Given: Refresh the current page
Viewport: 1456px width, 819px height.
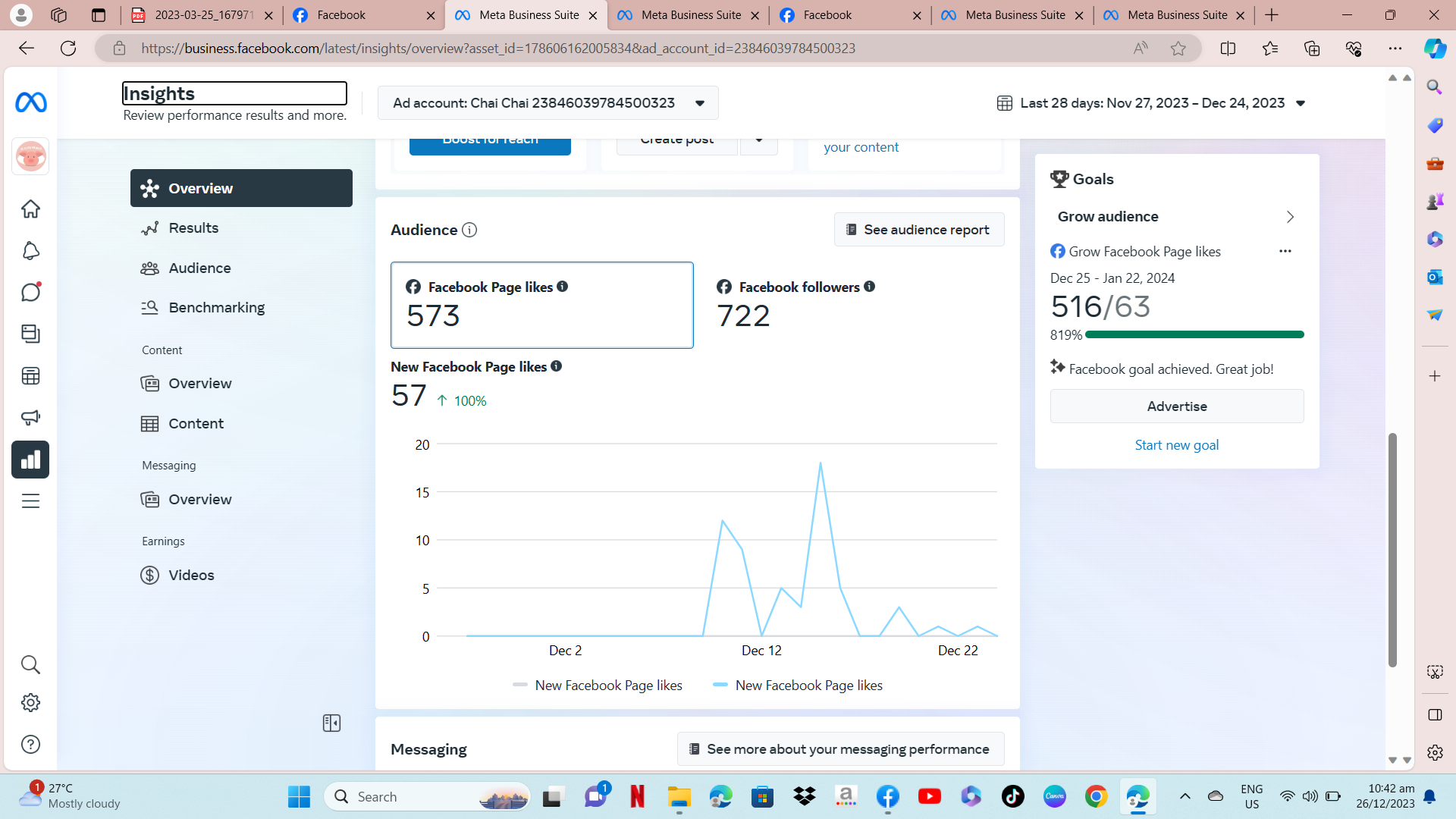Looking at the screenshot, I should (x=68, y=49).
